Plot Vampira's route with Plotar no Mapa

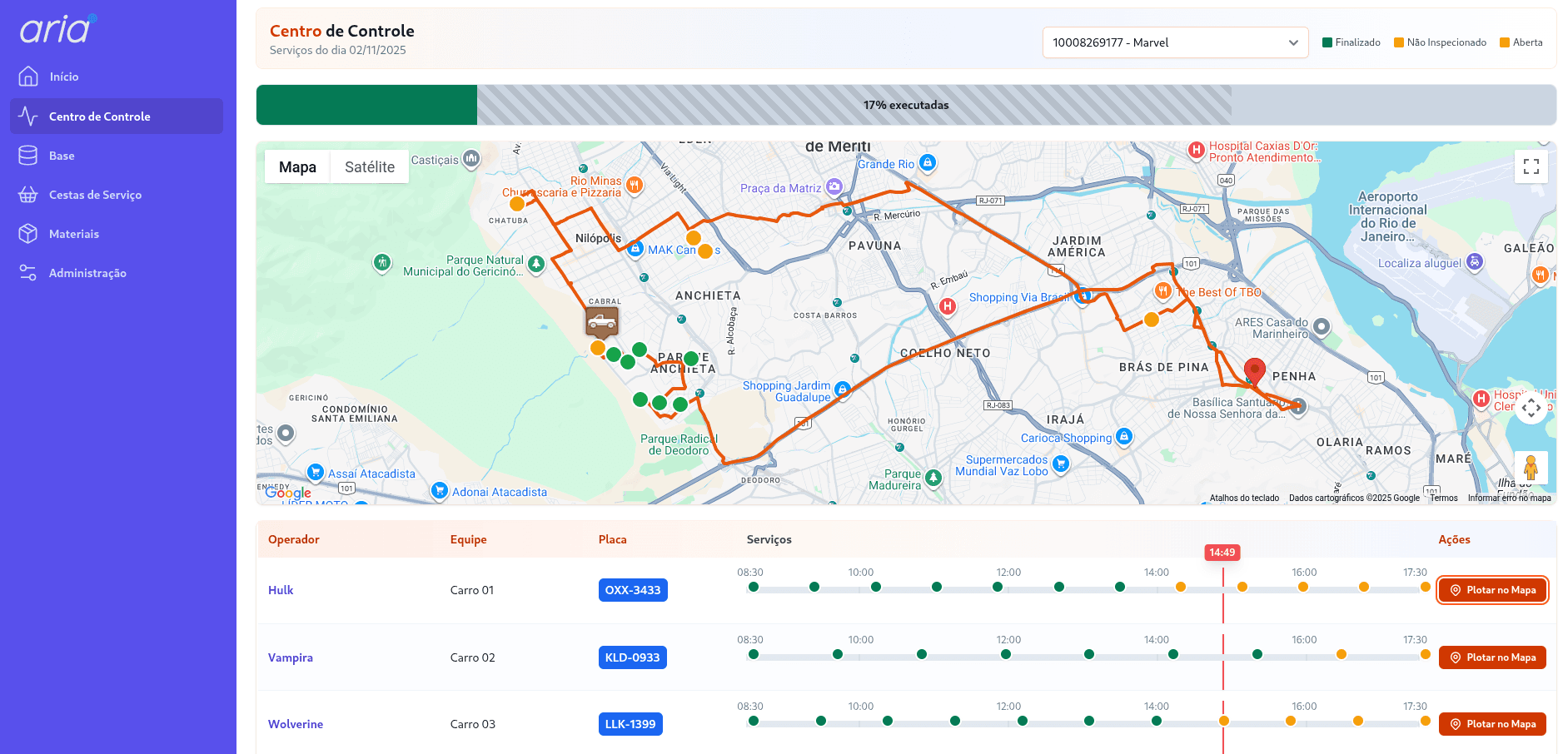(x=1492, y=657)
